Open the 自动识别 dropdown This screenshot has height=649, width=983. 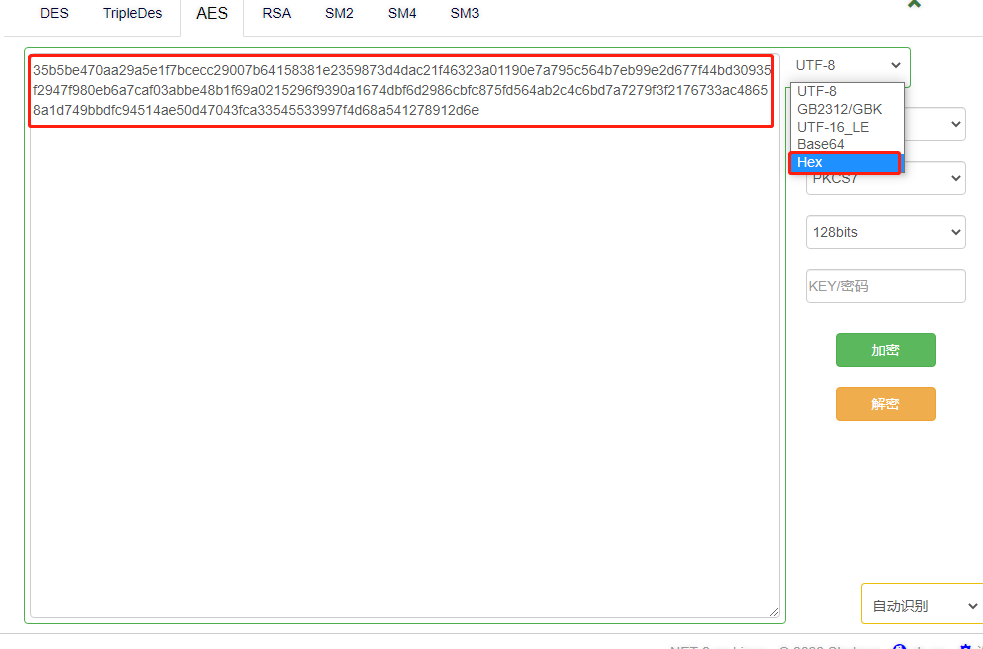tap(922, 606)
